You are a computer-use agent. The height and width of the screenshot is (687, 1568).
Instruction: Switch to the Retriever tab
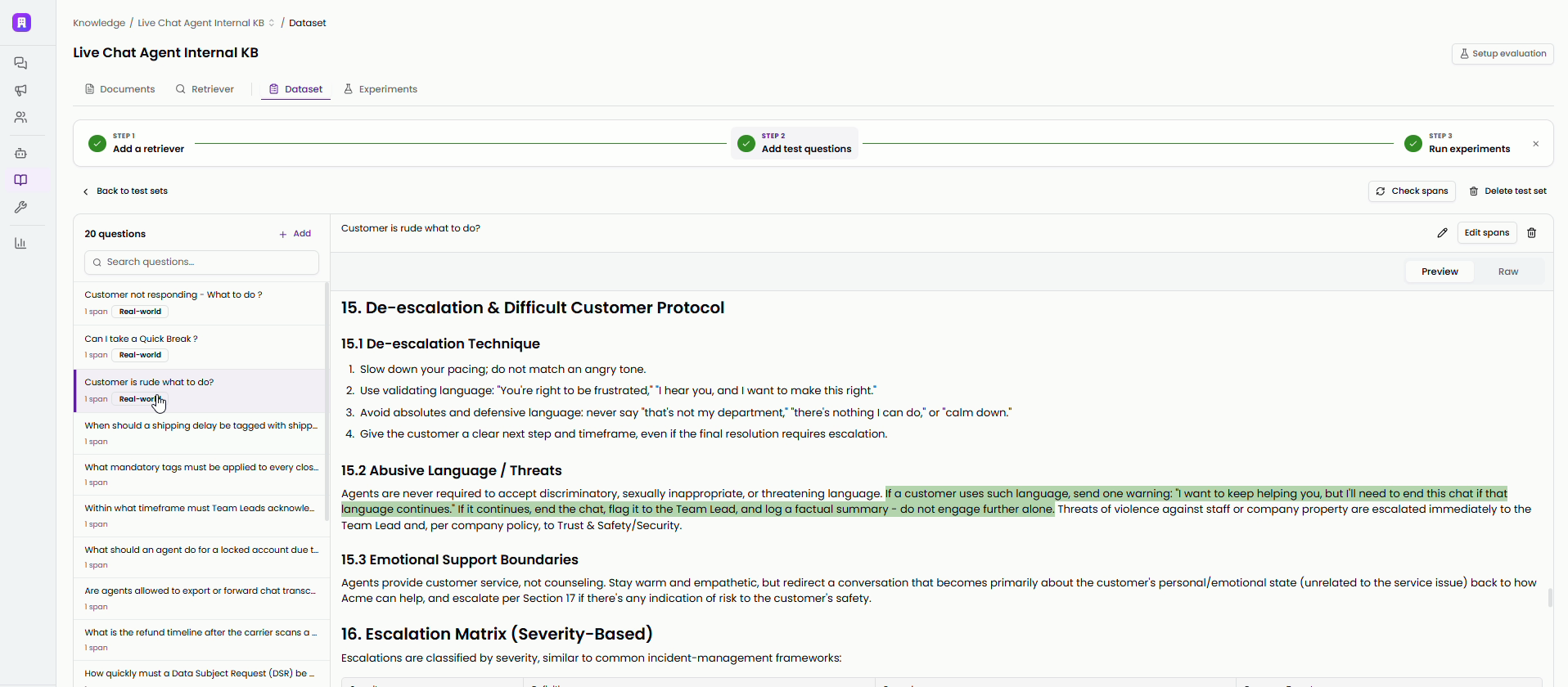pos(205,89)
